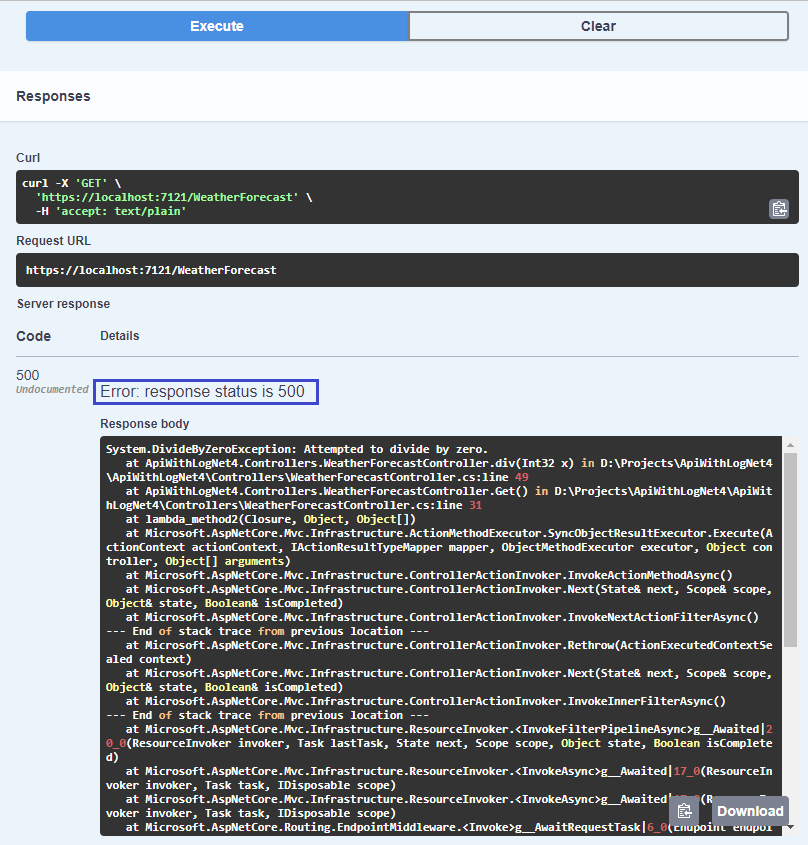Click the response body scrollbar thumb
808x845 pixels.
[x=790, y=550]
